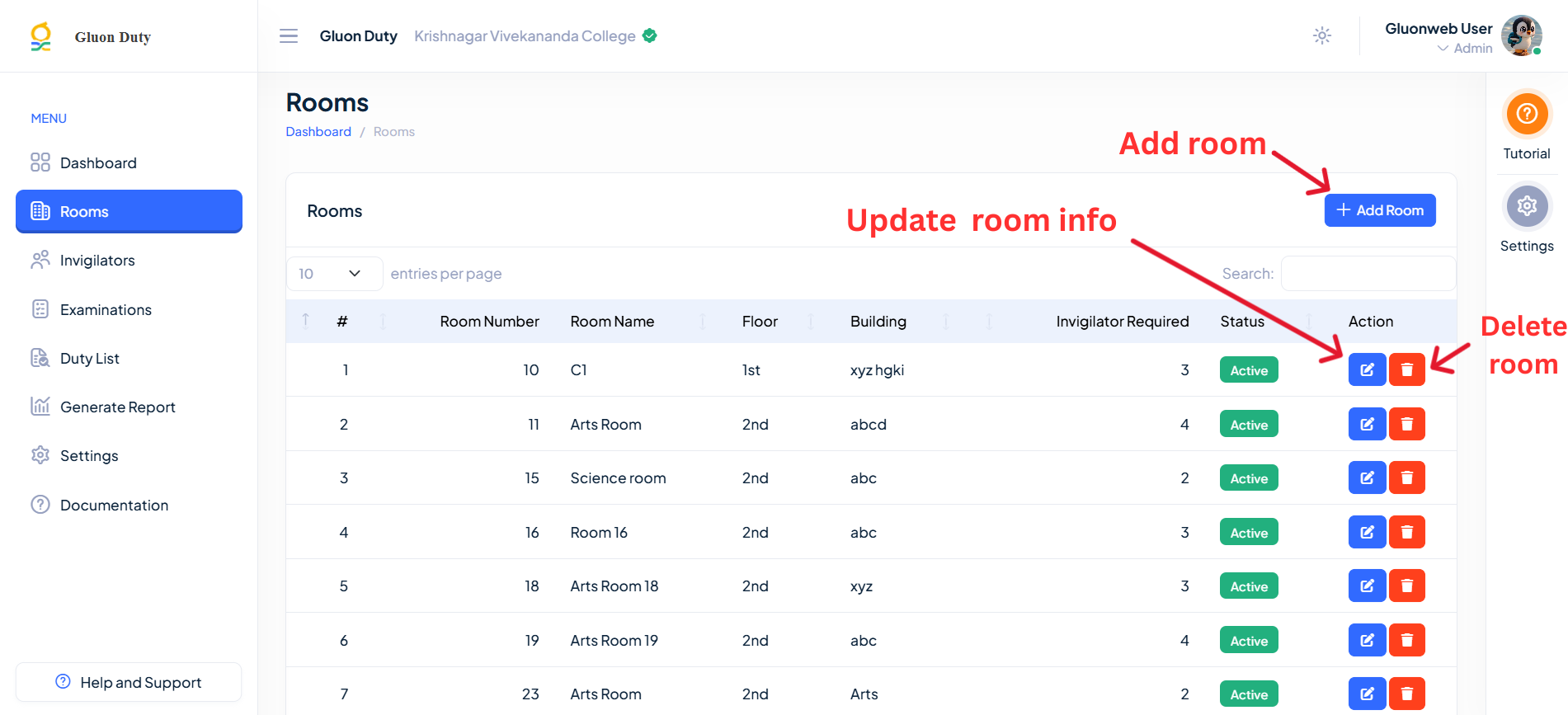Delete room number 11 Arts Room
The width and height of the screenshot is (1568, 715).
point(1407,424)
